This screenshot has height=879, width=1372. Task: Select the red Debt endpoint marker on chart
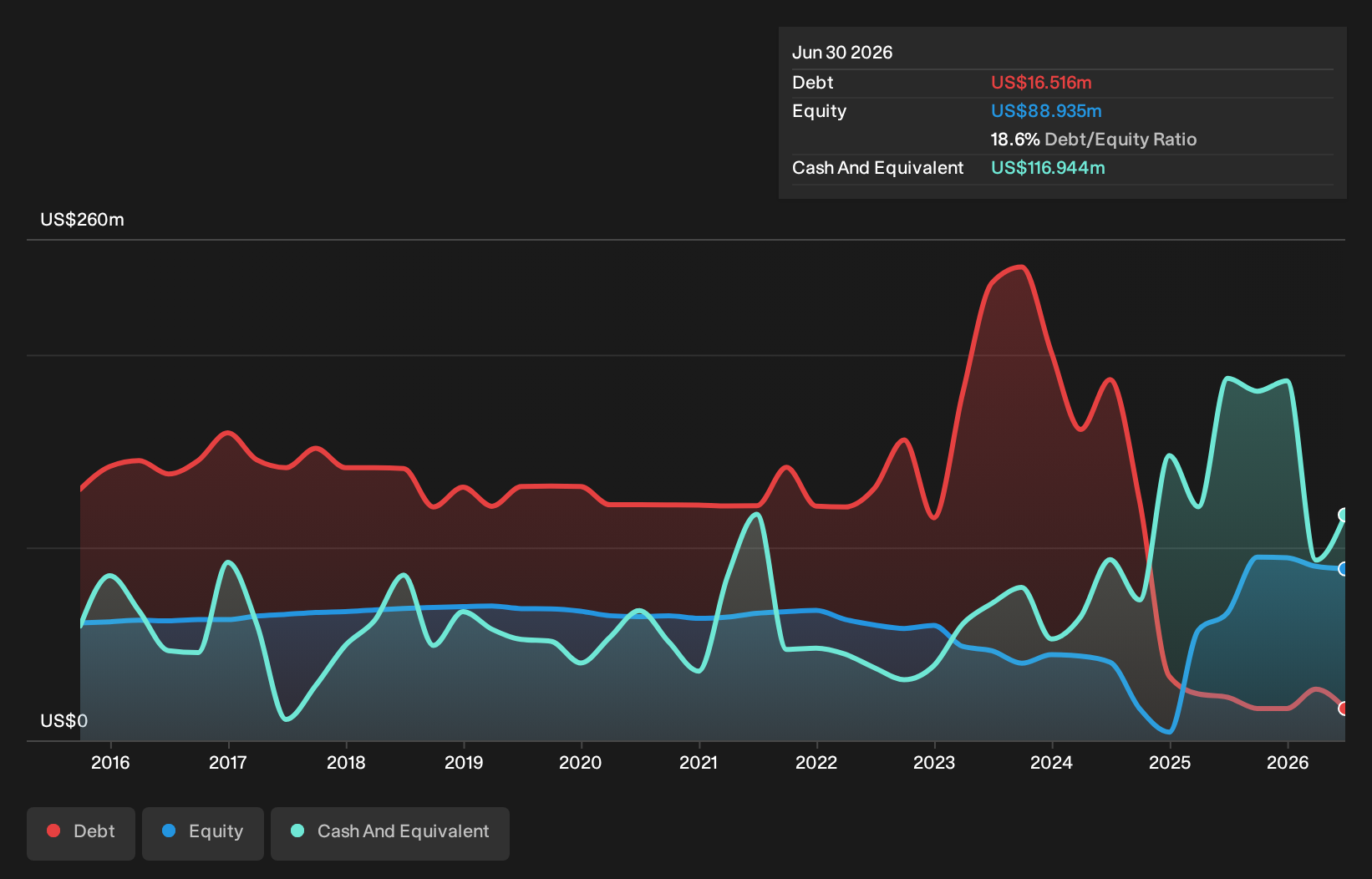pos(1344,709)
